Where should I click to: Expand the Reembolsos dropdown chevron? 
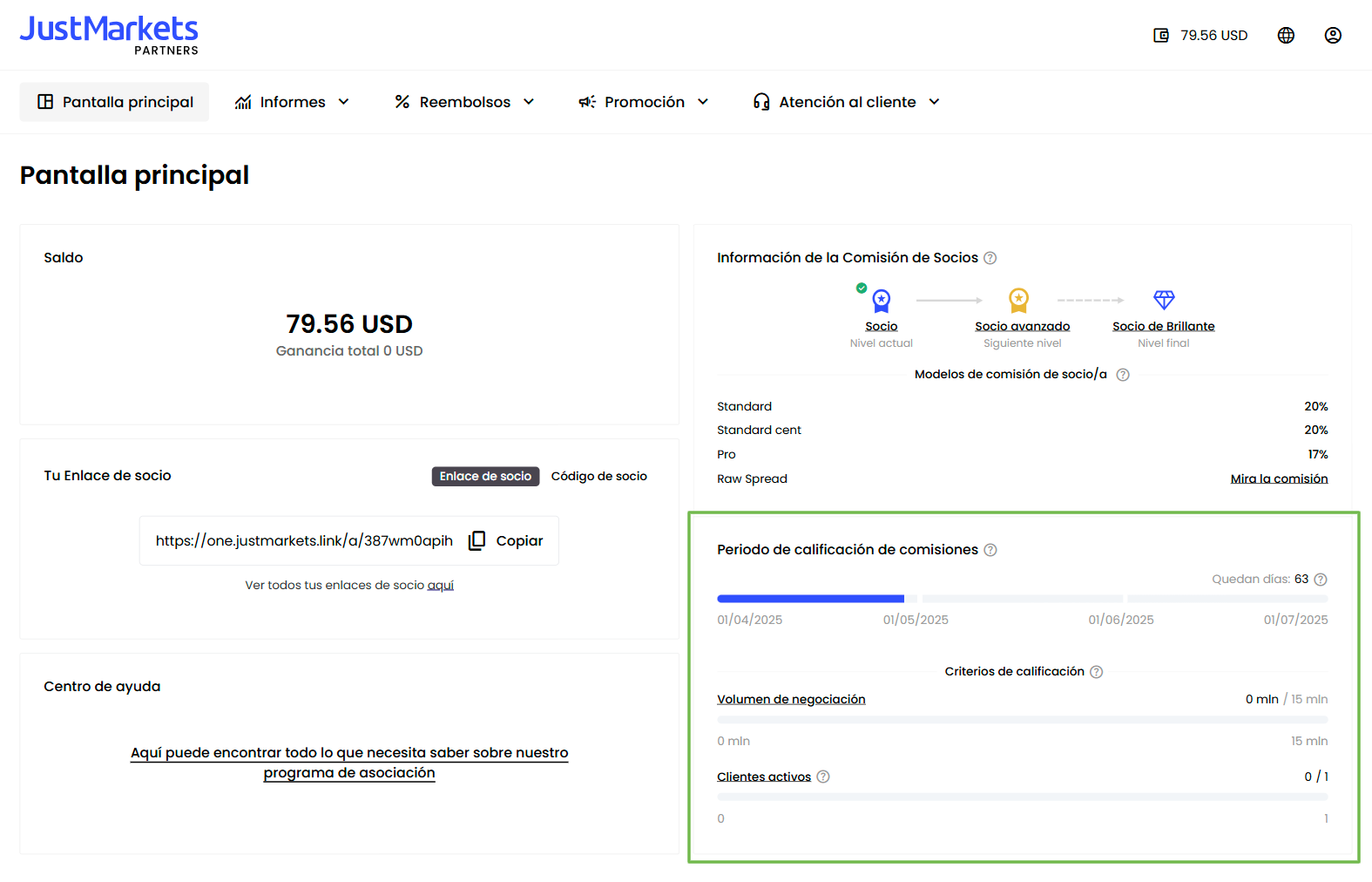(529, 102)
